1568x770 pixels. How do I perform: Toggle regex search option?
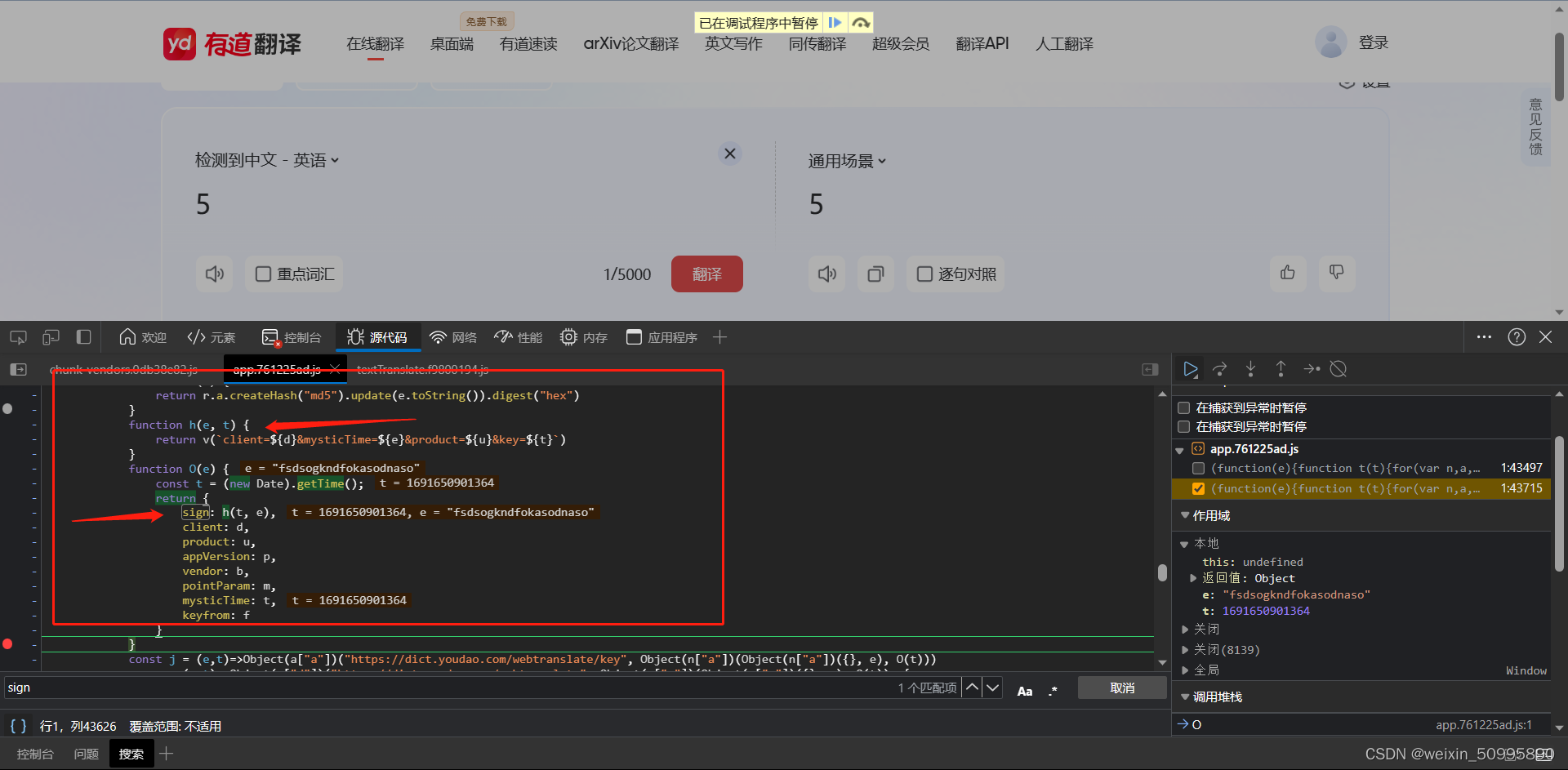tap(1053, 691)
